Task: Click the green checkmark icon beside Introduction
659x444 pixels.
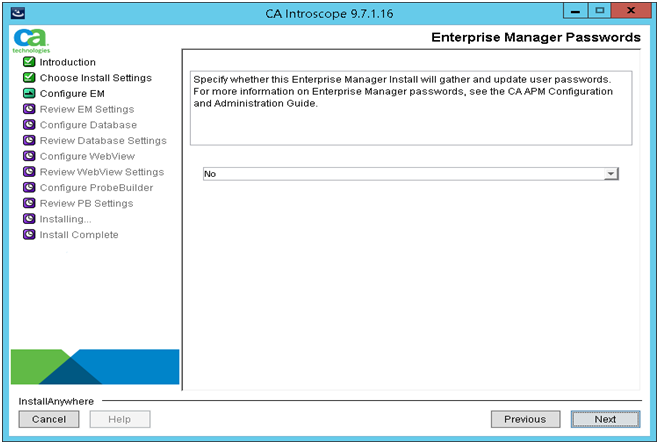Action: tap(29, 62)
